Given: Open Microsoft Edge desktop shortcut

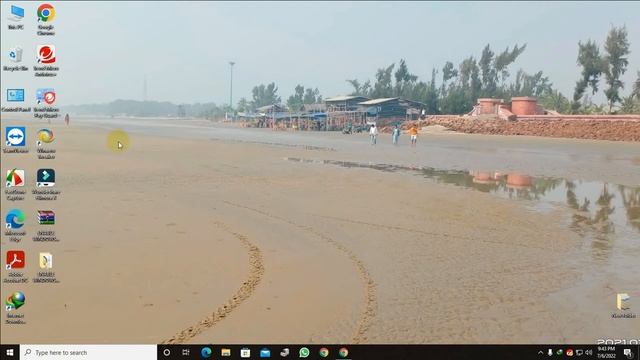Looking at the screenshot, I should click(x=16, y=226).
